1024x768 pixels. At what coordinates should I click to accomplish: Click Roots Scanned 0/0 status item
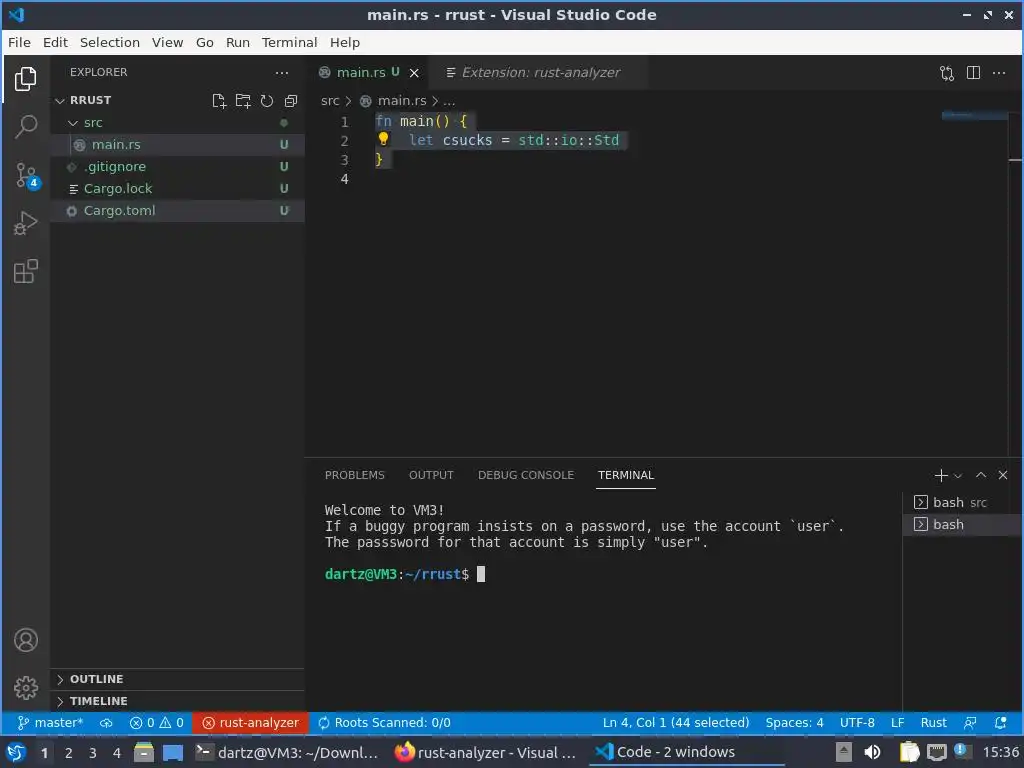tap(385, 723)
